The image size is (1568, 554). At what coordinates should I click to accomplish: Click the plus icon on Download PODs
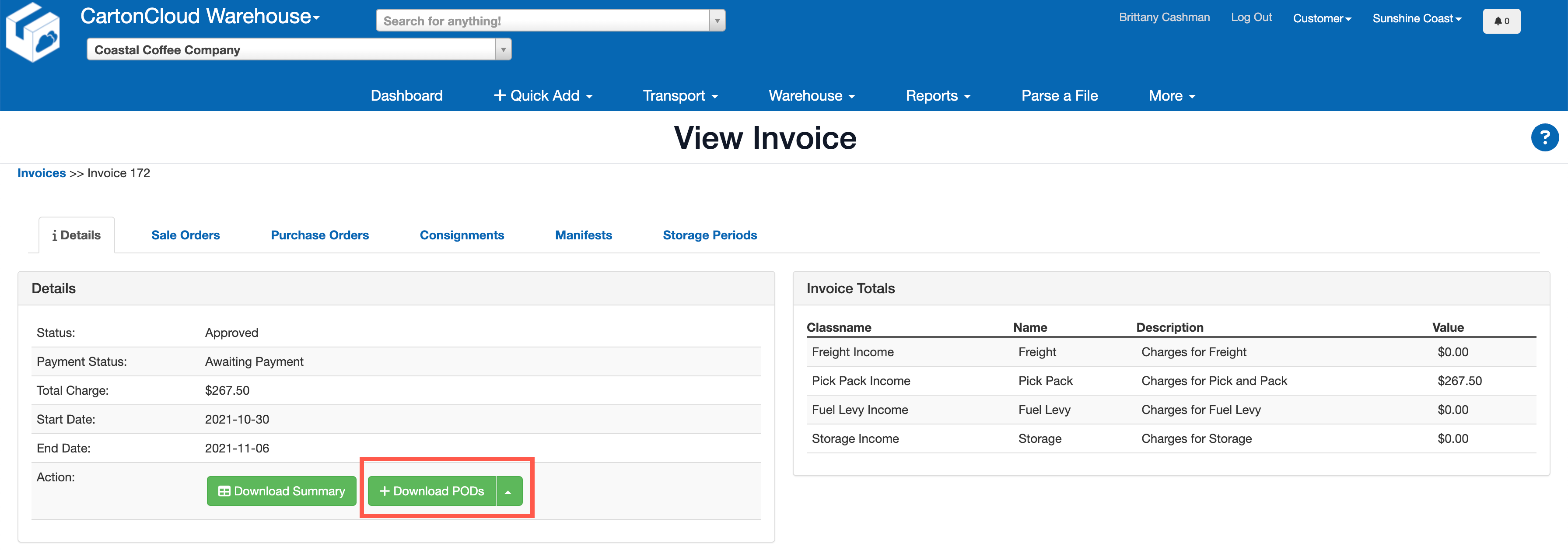(385, 491)
